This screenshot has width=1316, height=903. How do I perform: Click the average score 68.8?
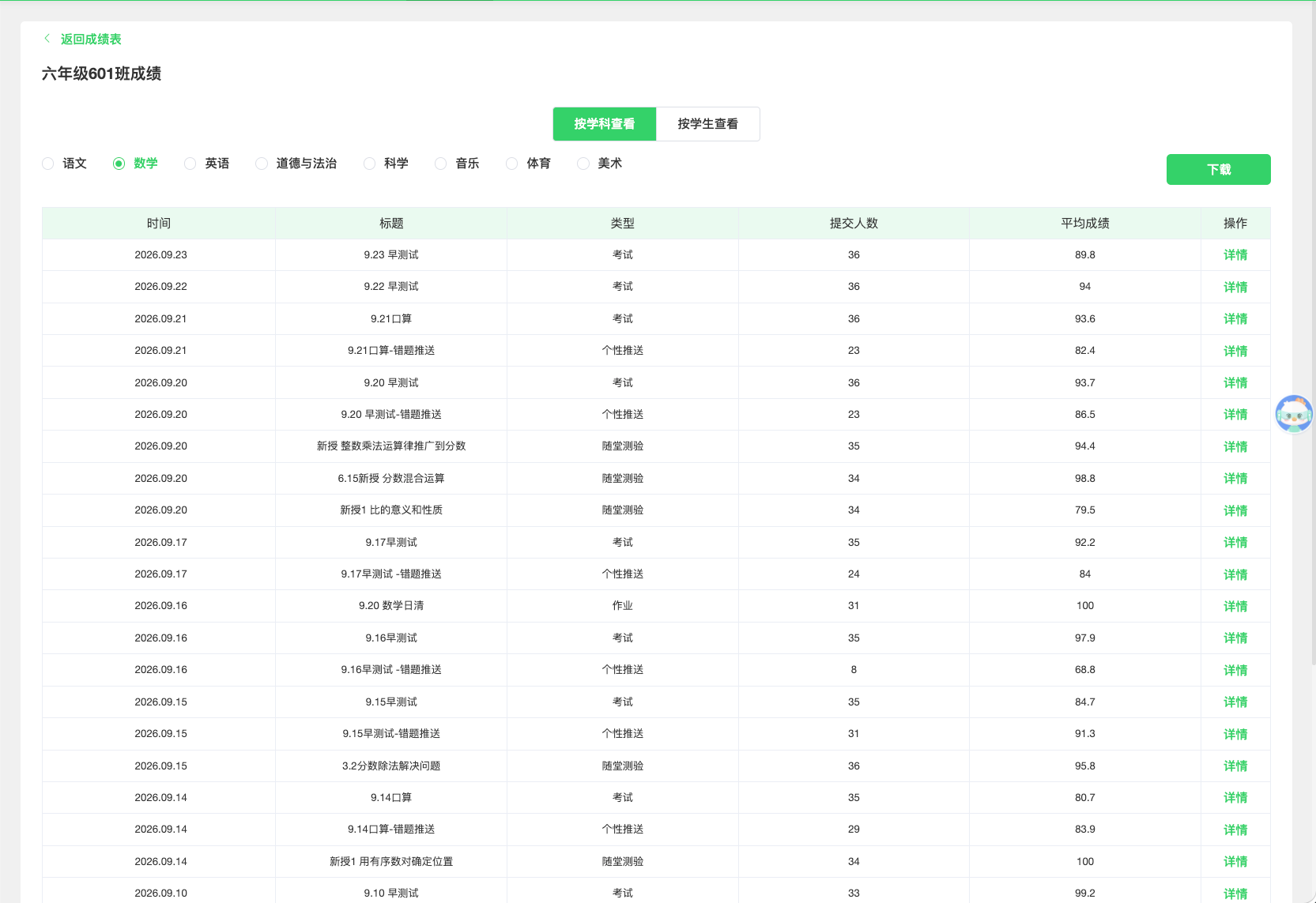pos(1085,669)
